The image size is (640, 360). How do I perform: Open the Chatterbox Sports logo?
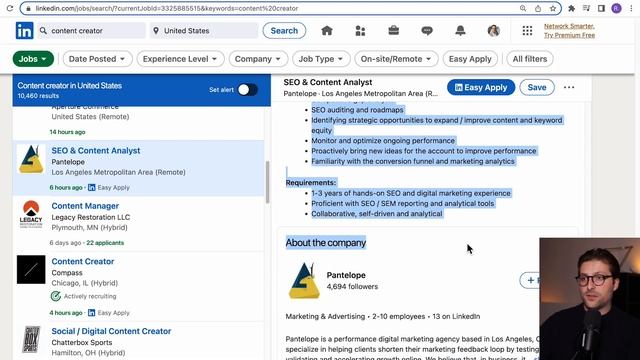(31, 340)
